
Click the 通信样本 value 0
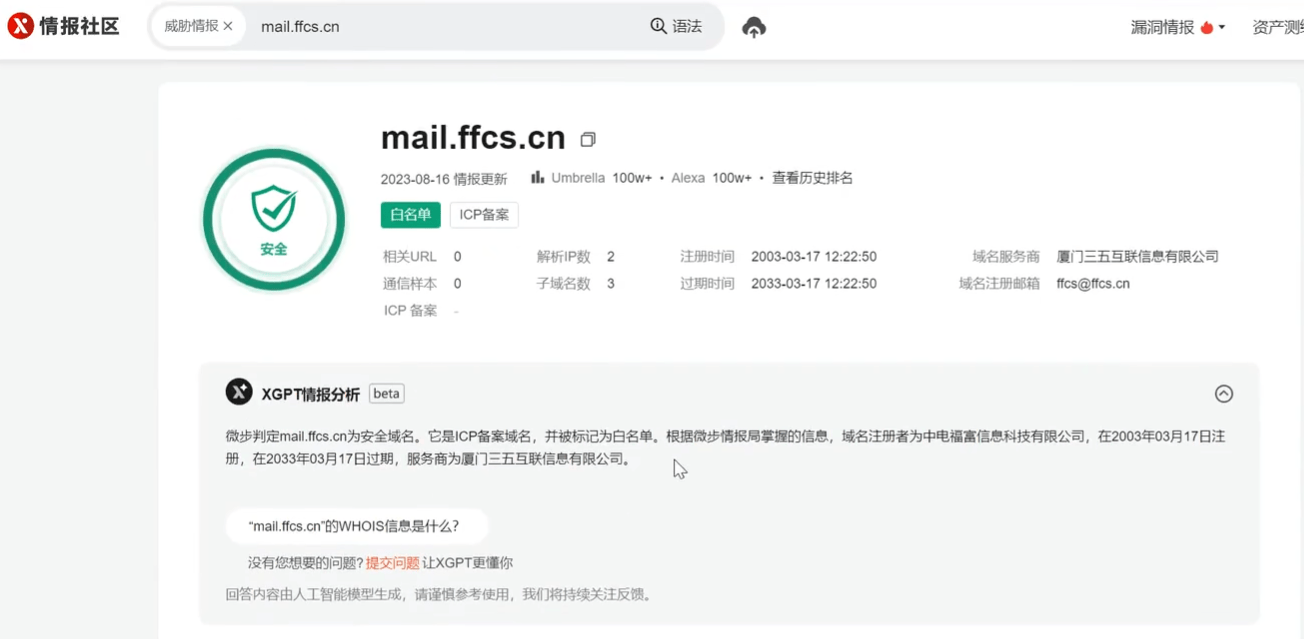pos(458,284)
